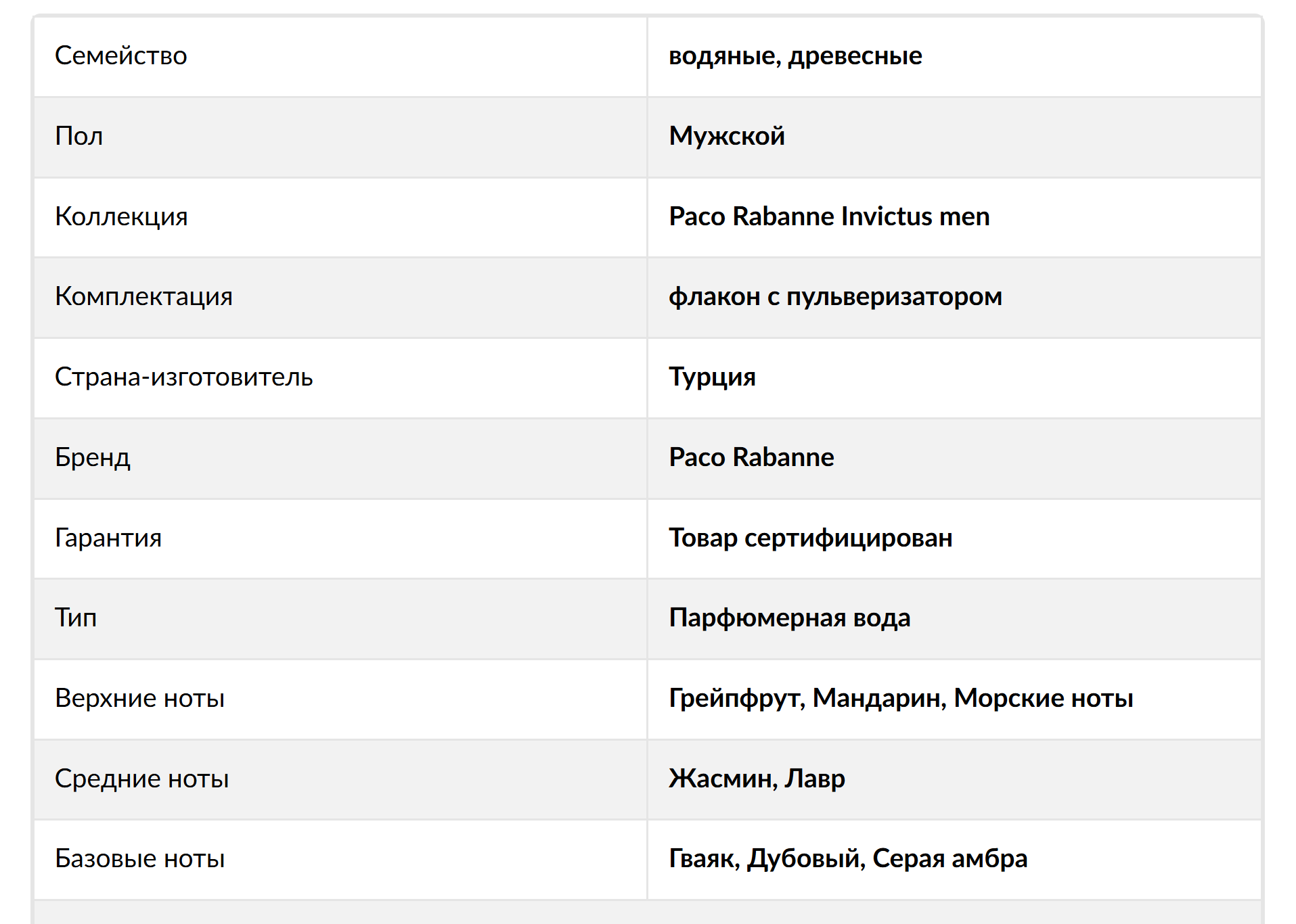The height and width of the screenshot is (924, 1296).
Task: Click the 'Коллекция' row label
Action: coord(121,216)
